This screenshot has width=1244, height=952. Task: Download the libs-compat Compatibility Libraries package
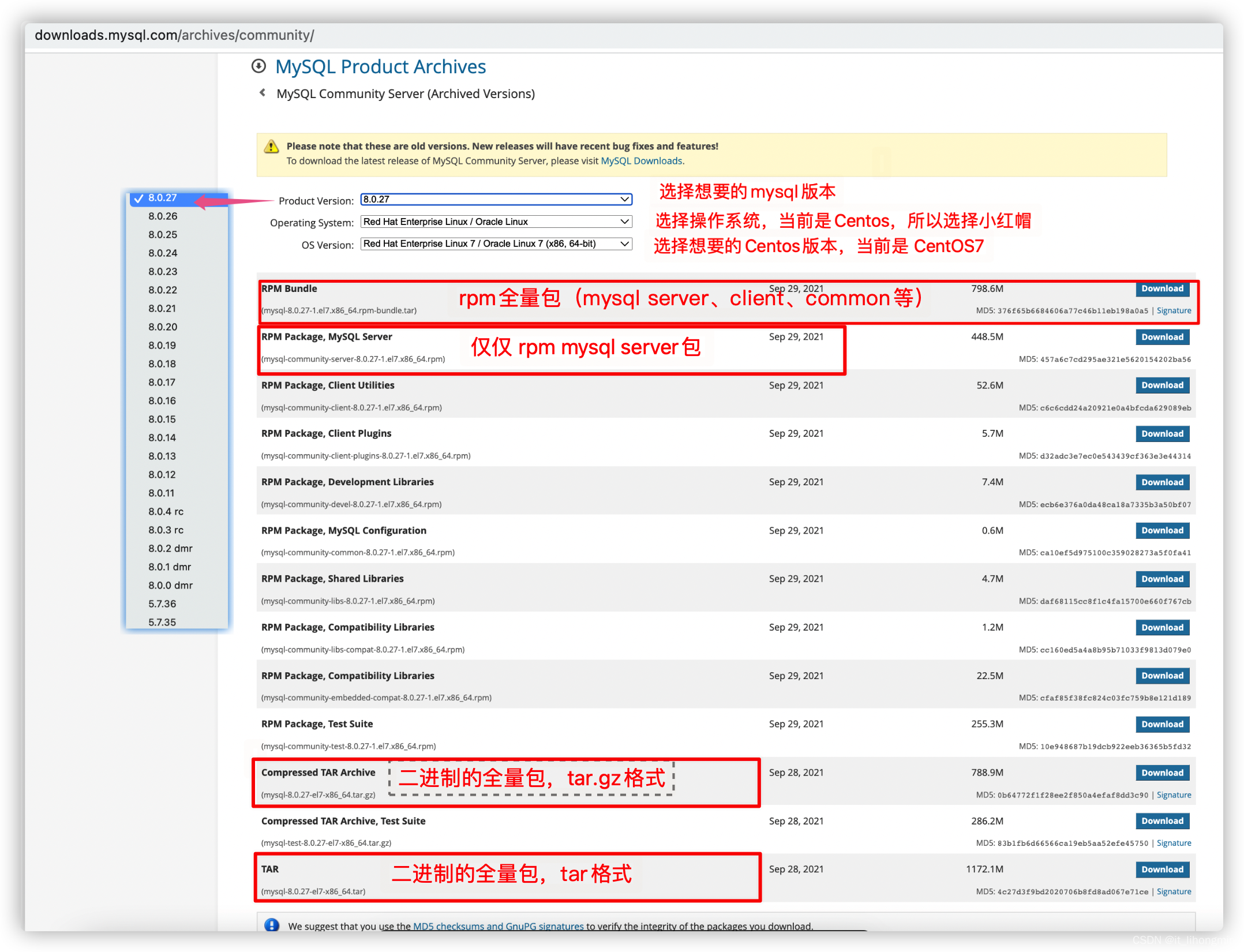1162,628
